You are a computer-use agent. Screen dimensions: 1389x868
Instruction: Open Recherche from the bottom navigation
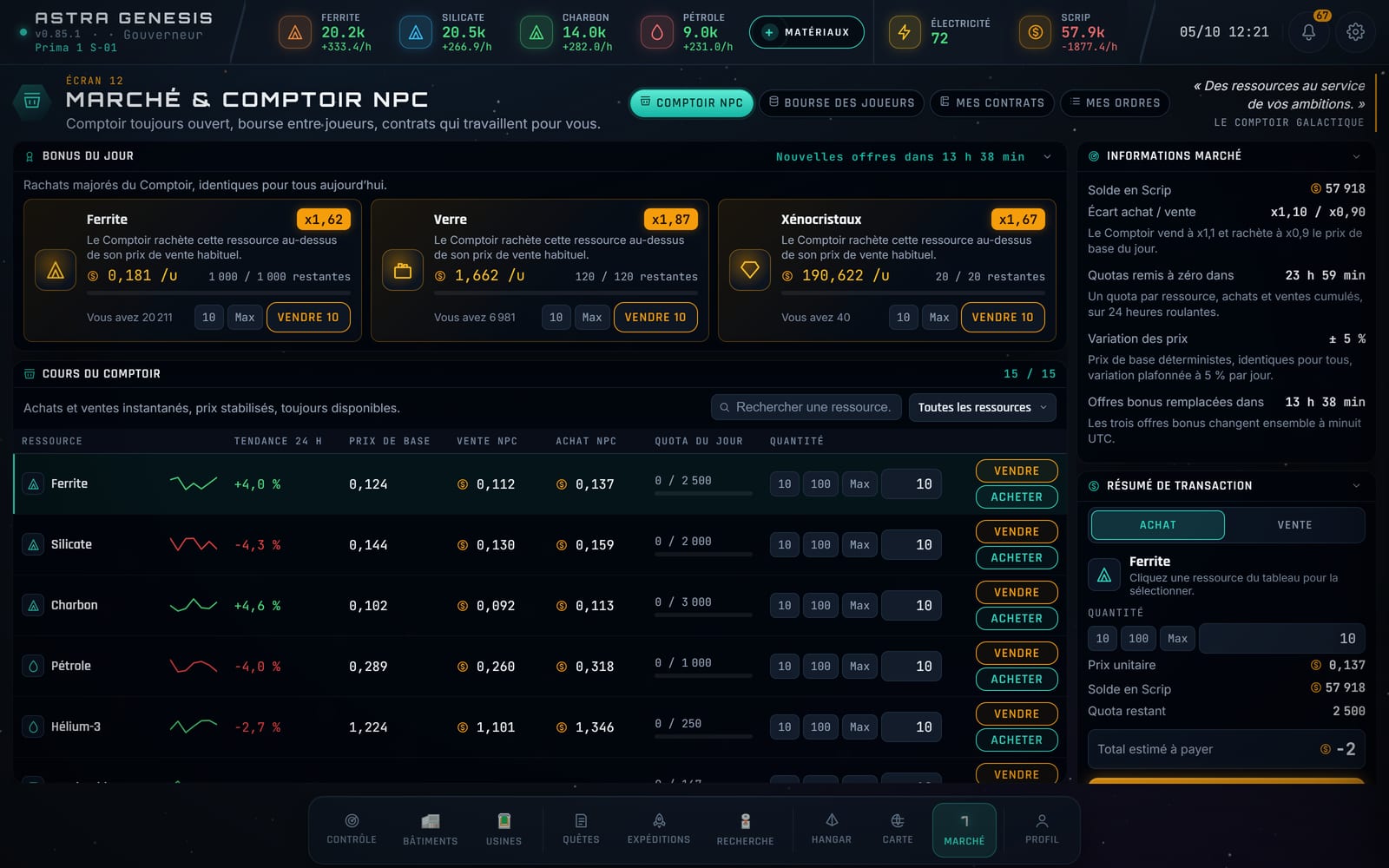(745, 830)
